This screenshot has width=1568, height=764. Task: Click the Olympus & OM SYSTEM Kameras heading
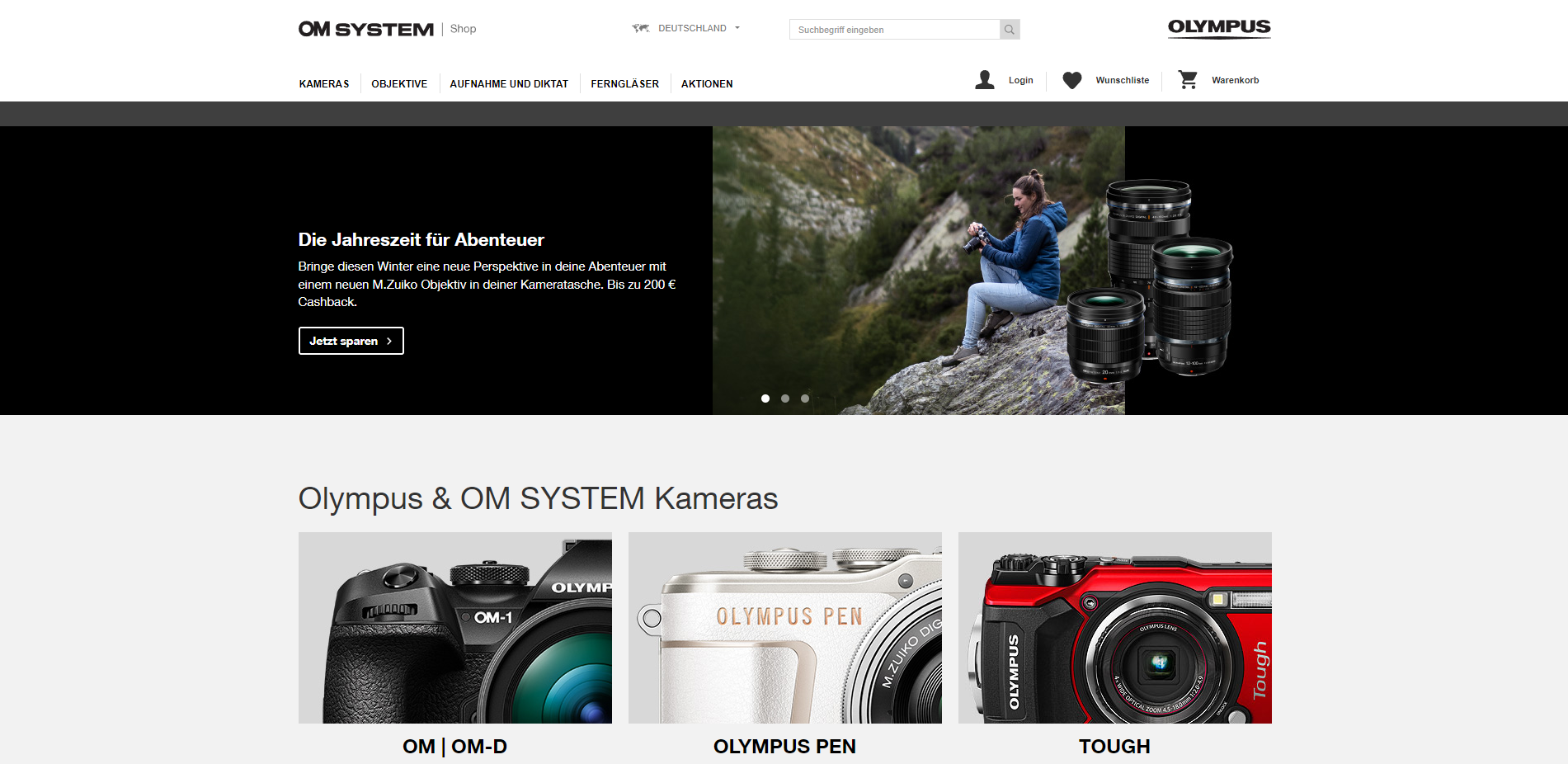538,498
